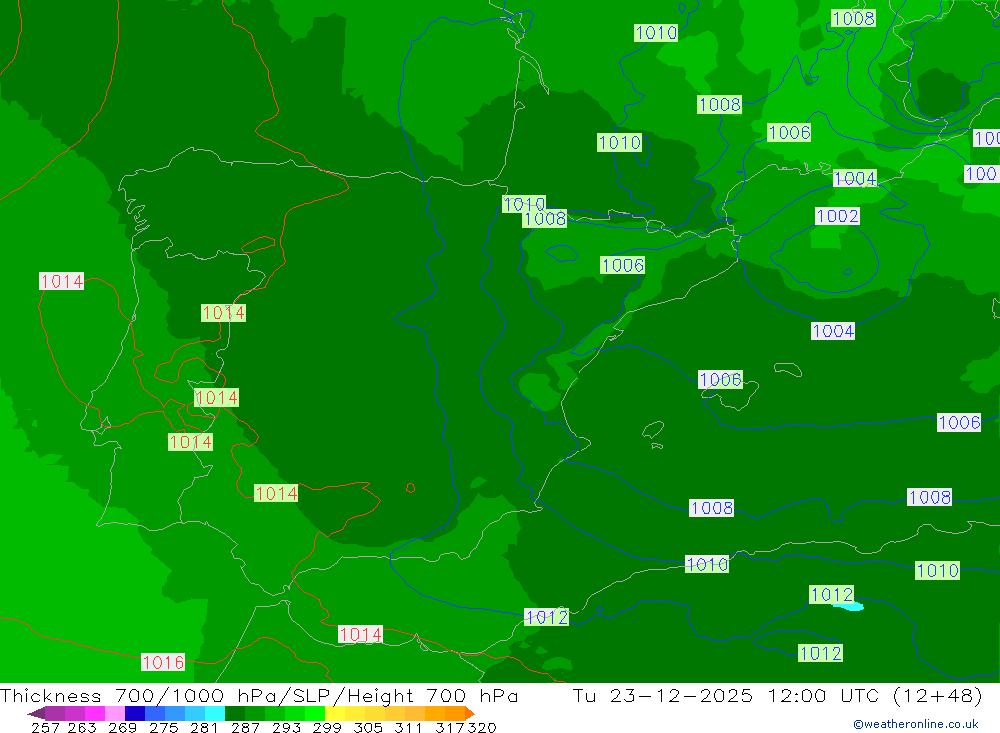Click the legend value 257

(x=45, y=727)
